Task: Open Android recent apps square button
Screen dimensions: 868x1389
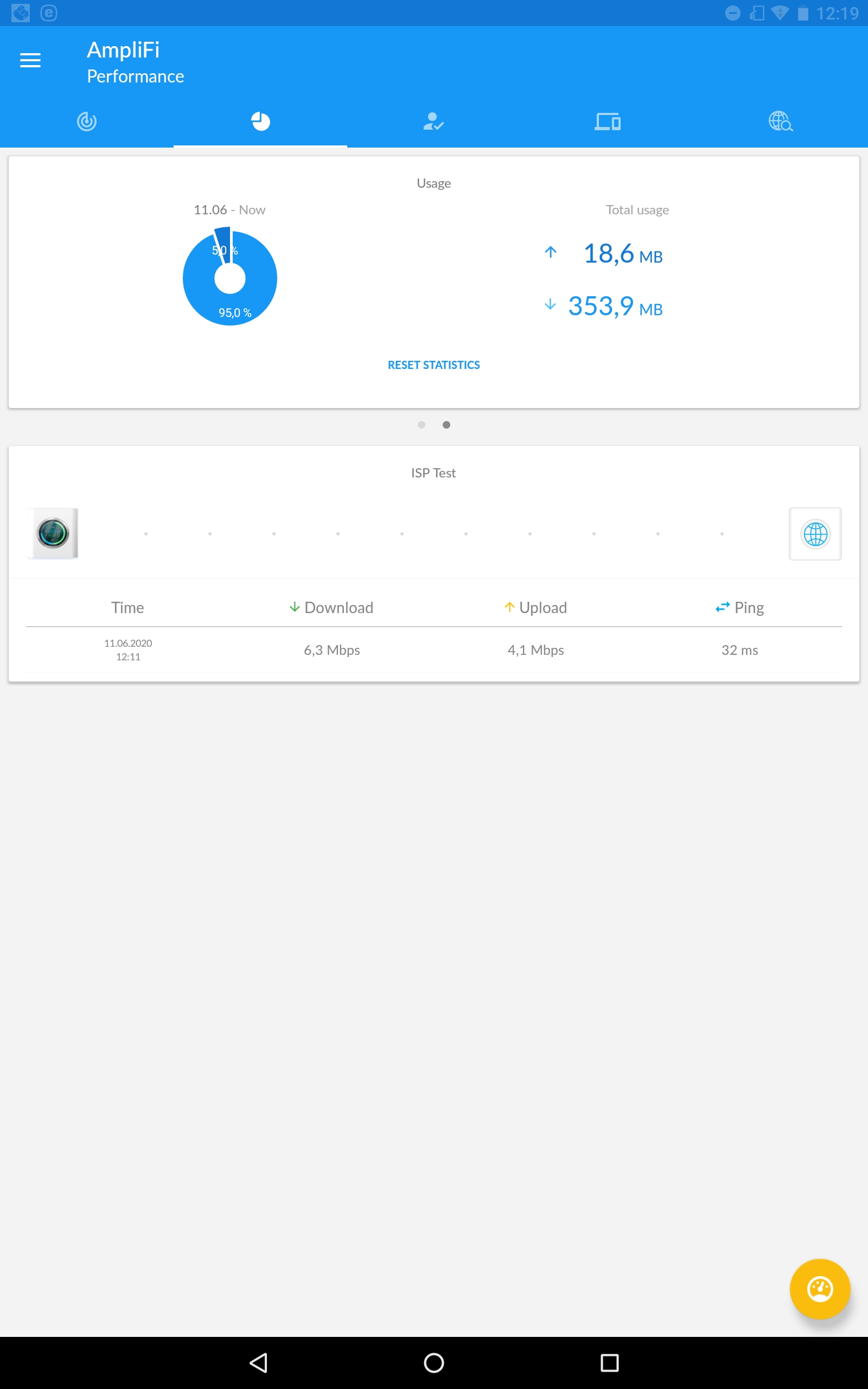Action: (x=609, y=1362)
